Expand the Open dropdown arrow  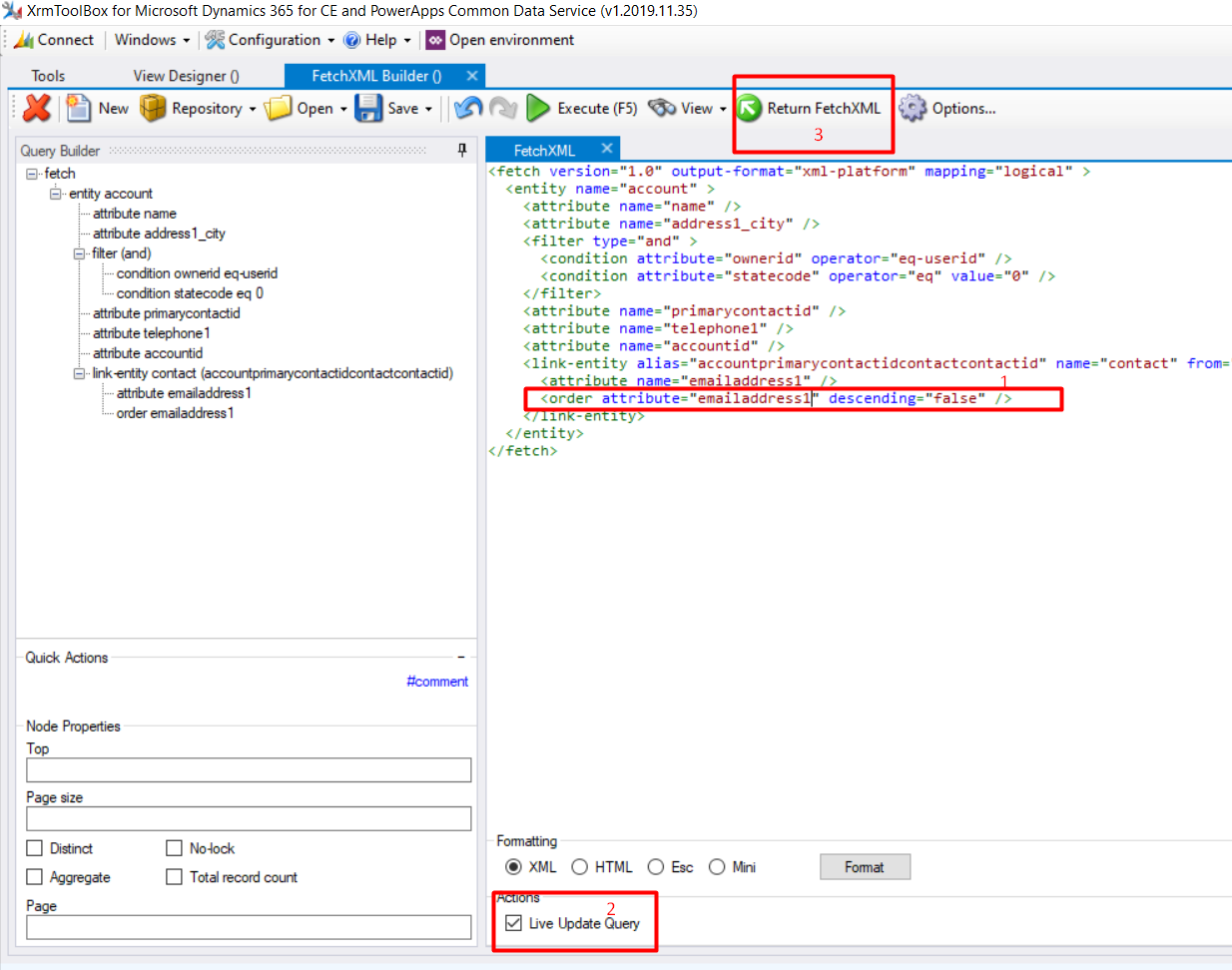click(x=343, y=109)
